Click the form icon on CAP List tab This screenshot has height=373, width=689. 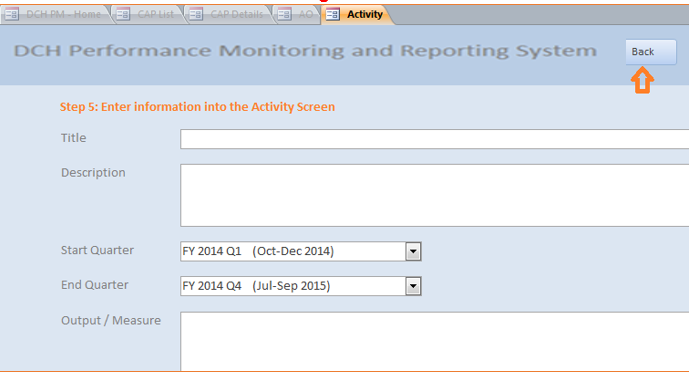point(123,14)
